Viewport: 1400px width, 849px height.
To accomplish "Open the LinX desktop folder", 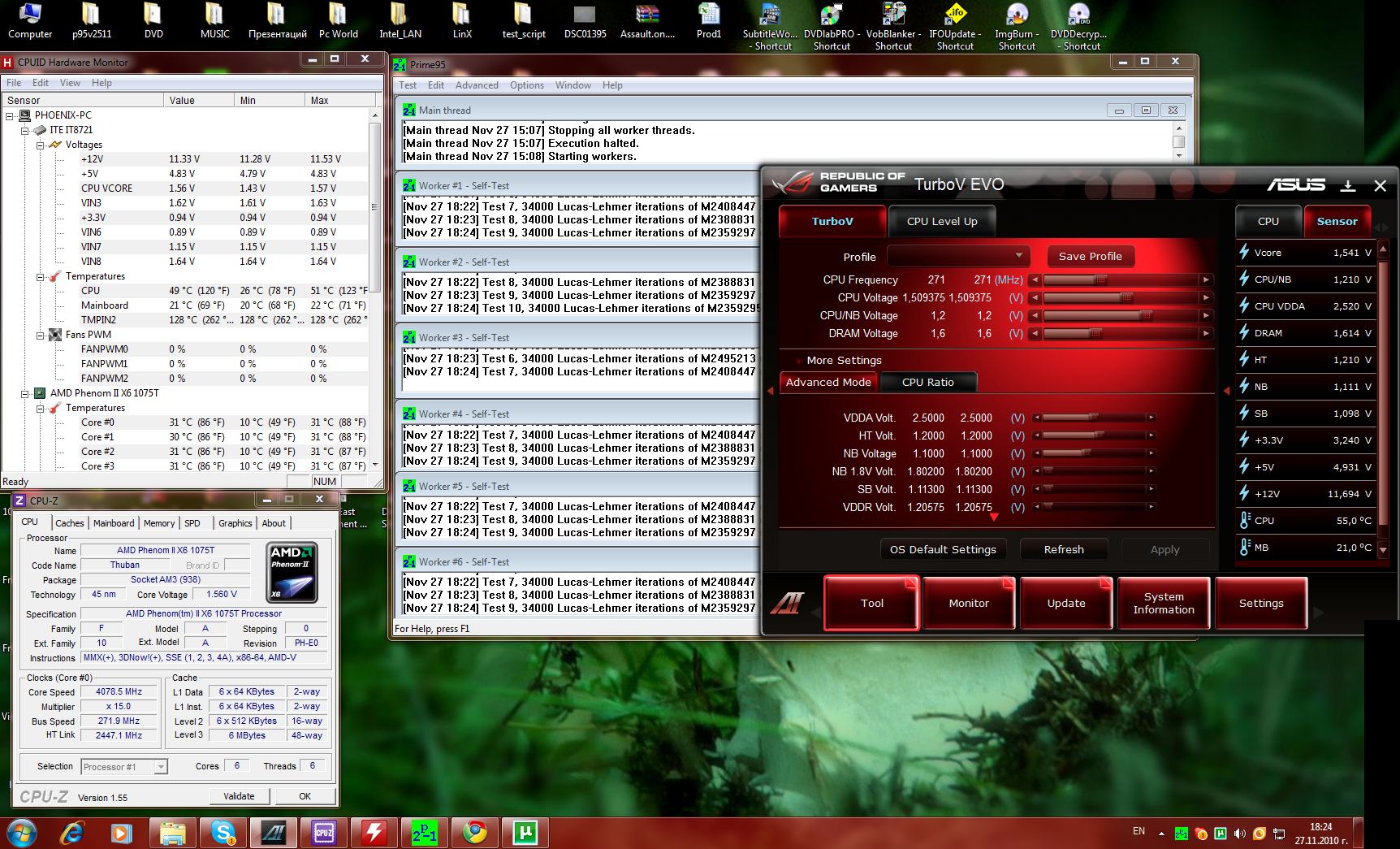I will point(462,21).
